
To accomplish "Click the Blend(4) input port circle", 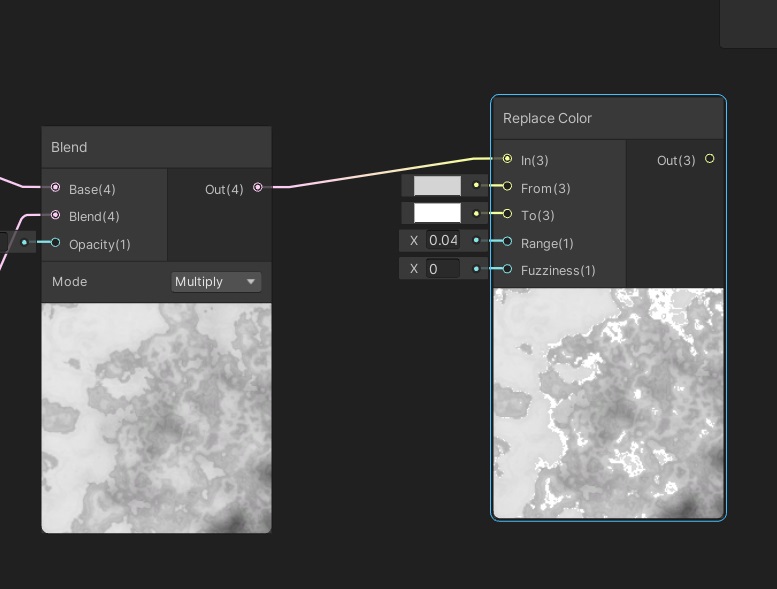I will click(55, 215).
